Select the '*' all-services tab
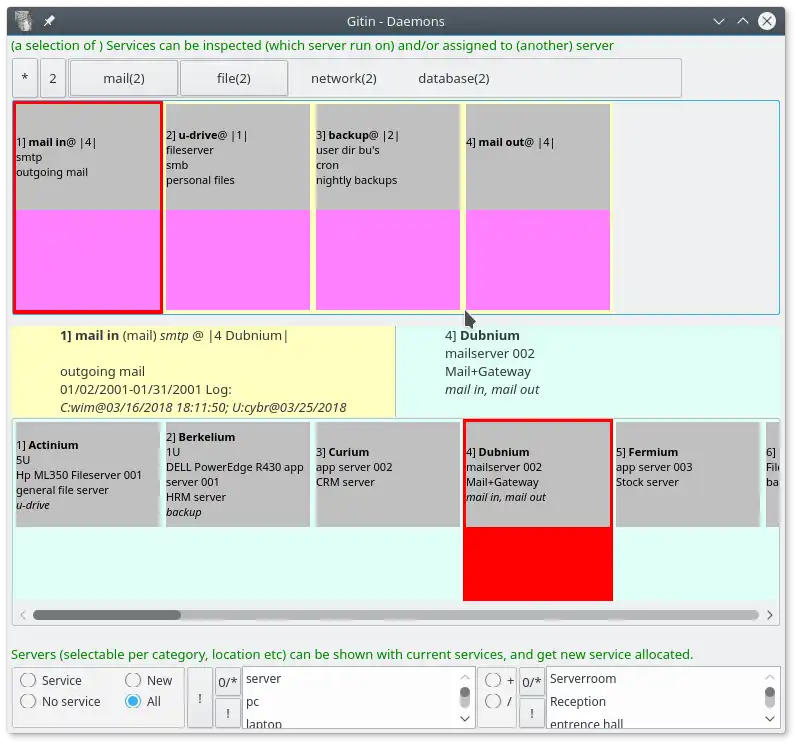This screenshot has height=746, width=798. coord(25,78)
